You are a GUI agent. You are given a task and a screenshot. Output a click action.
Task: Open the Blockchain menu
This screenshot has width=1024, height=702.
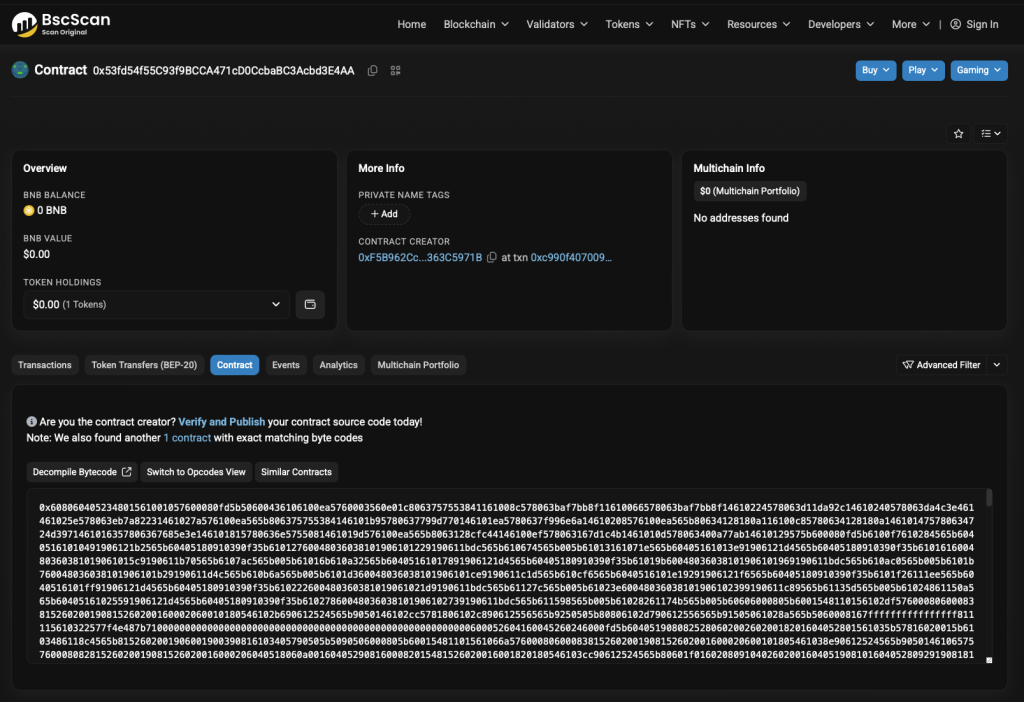coord(476,24)
